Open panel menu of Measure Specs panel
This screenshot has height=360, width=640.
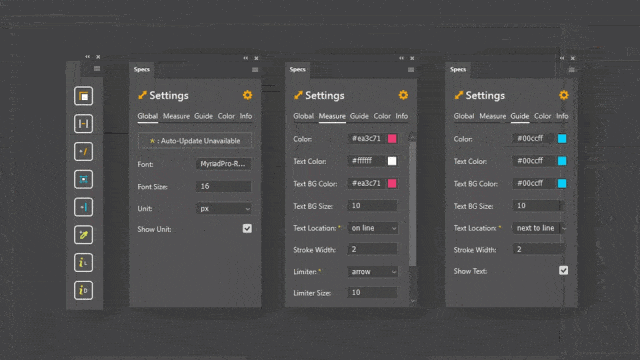click(x=411, y=70)
